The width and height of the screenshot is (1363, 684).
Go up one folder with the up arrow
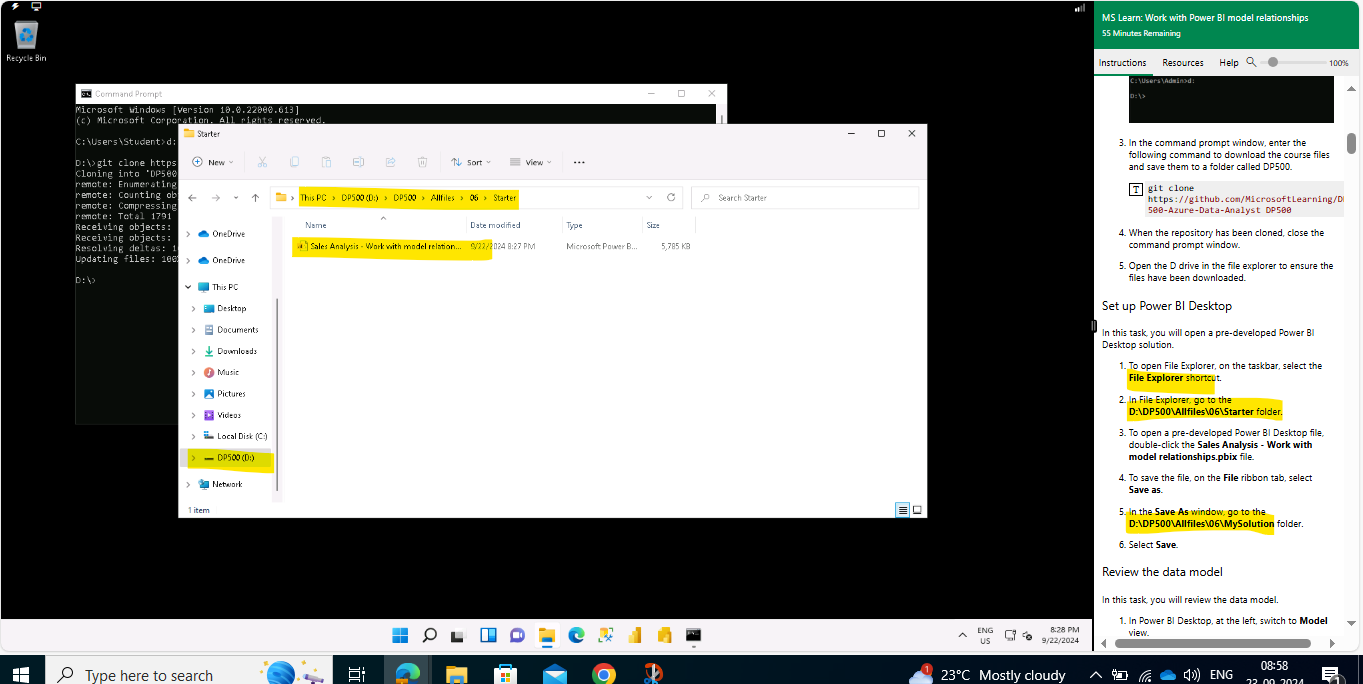[x=256, y=198]
